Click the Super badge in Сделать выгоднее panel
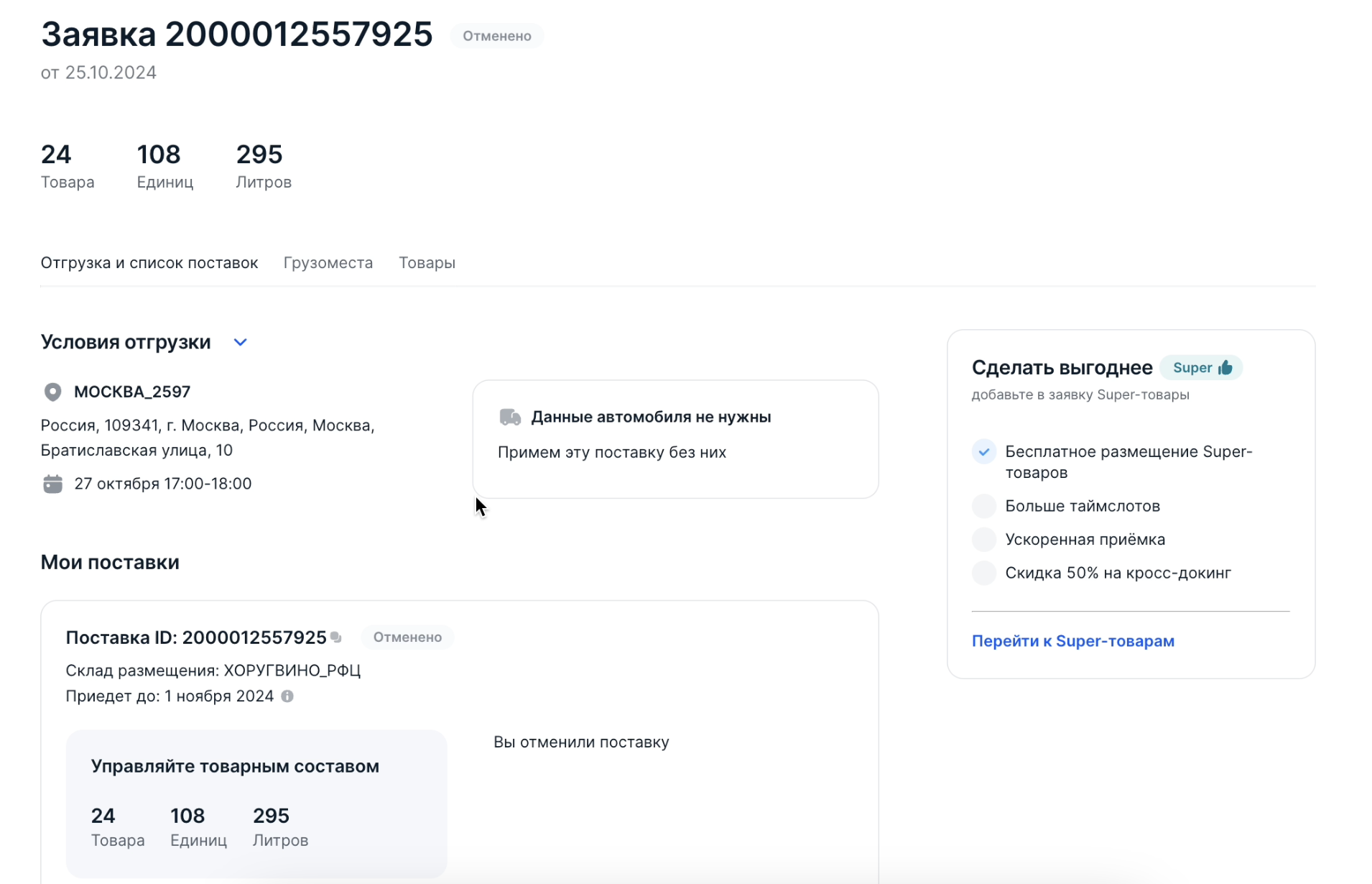Screen dimensions: 1372x884 coord(1201,367)
